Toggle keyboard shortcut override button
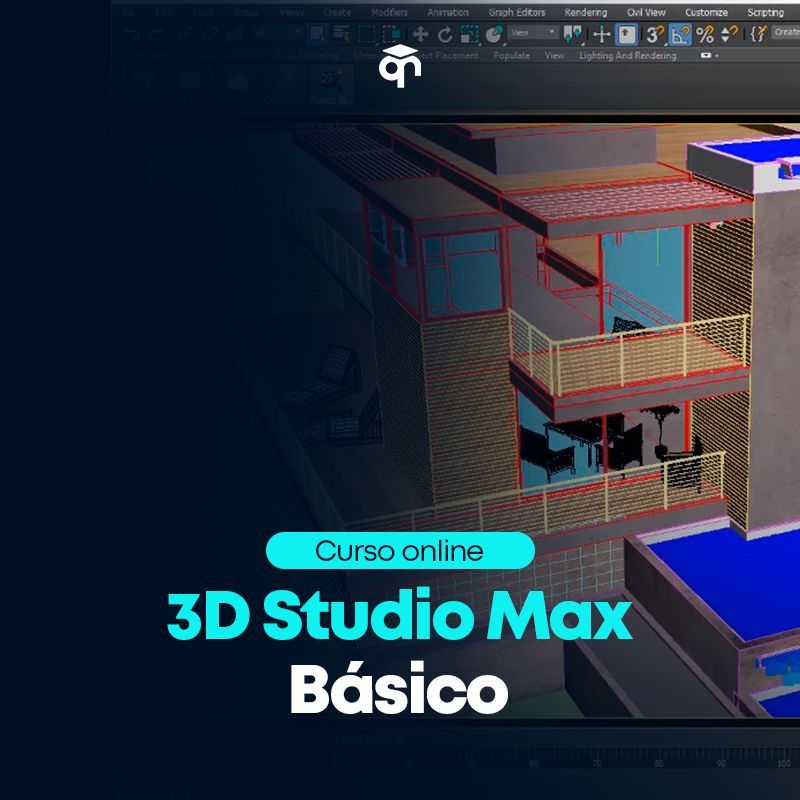The width and height of the screenshot is (800, 800). click(626, 34)
